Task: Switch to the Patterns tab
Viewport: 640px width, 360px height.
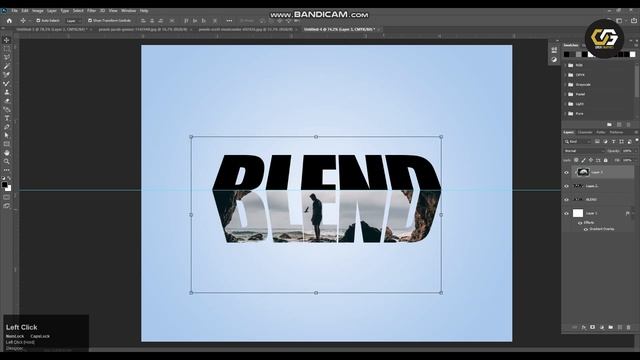Action: tap(616, 132)
